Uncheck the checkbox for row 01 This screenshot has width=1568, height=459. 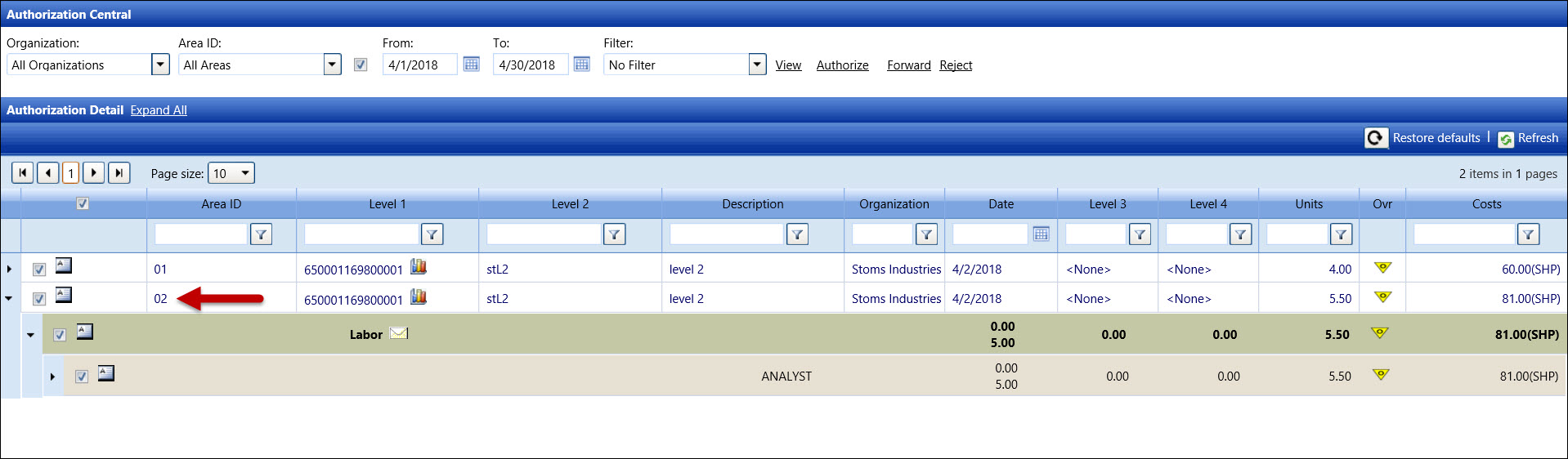39,270
